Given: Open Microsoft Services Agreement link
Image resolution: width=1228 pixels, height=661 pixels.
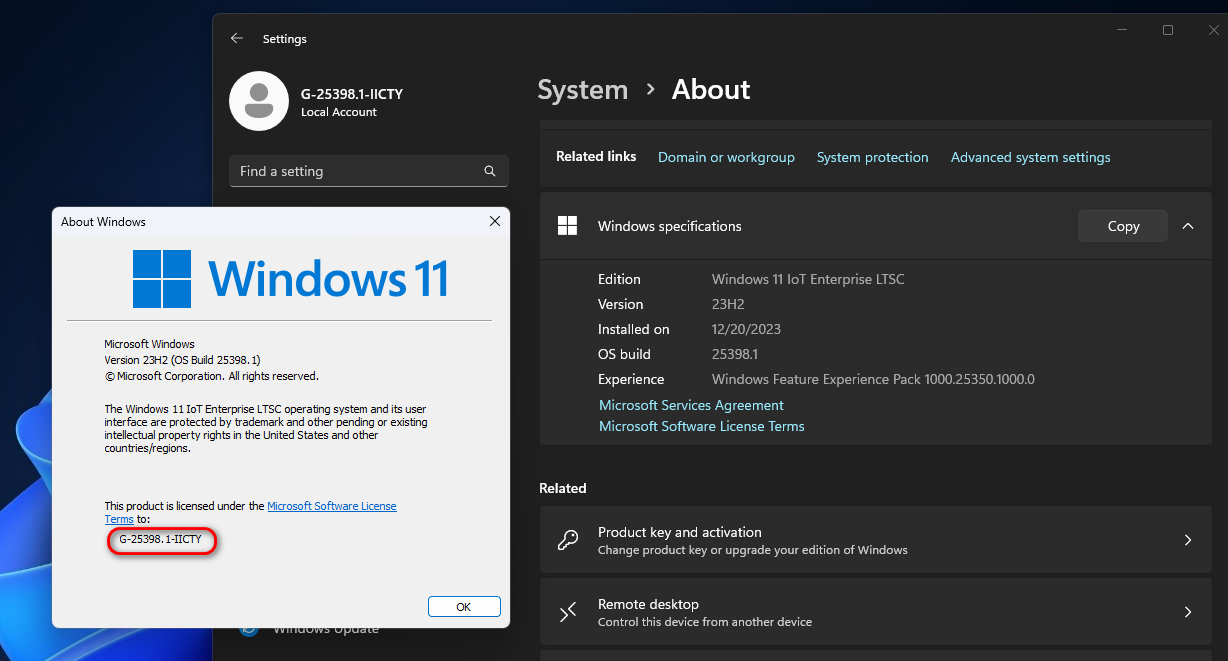Looking at the screenshot, I should pyautogui.click(x=691, y=405).
